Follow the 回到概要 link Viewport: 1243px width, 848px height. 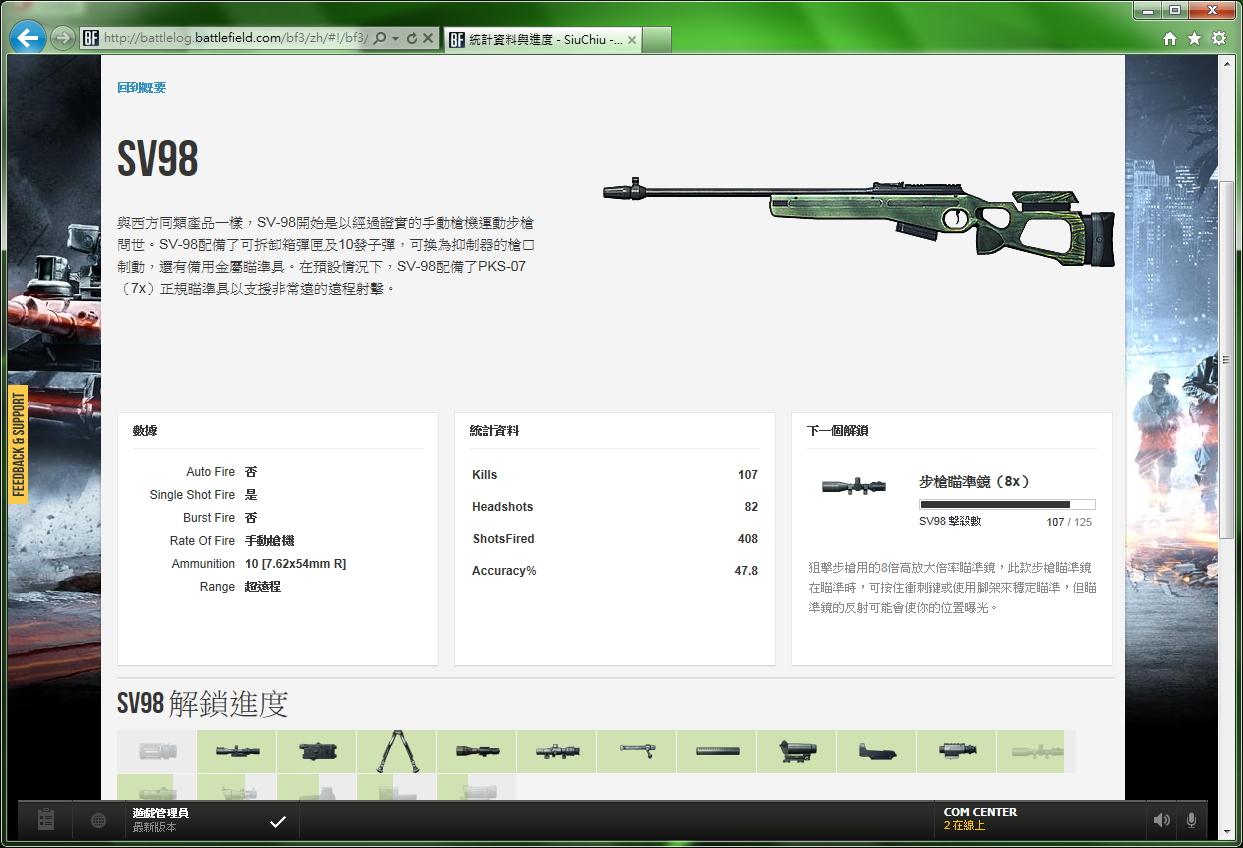click(141, 88)
